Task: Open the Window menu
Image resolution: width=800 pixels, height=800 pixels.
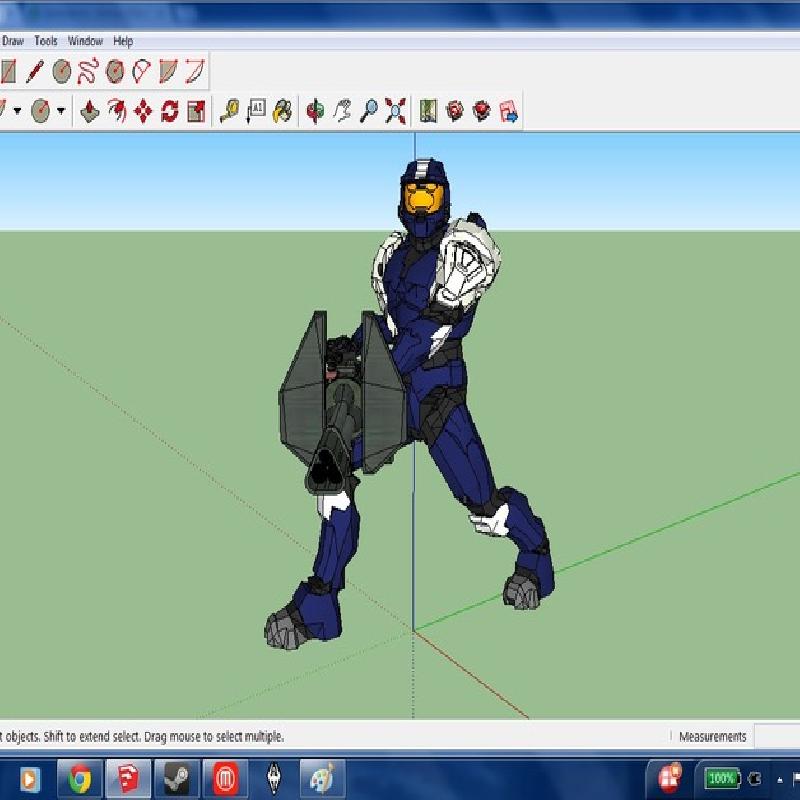Action: click(85, 41)
